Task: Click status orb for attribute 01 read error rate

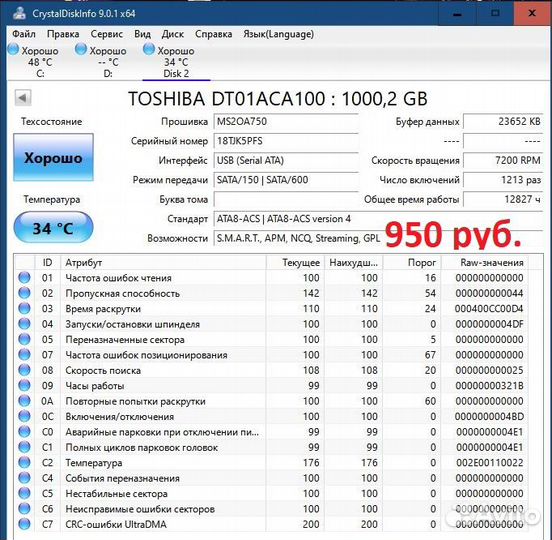Action: click(x=24, y=277)
